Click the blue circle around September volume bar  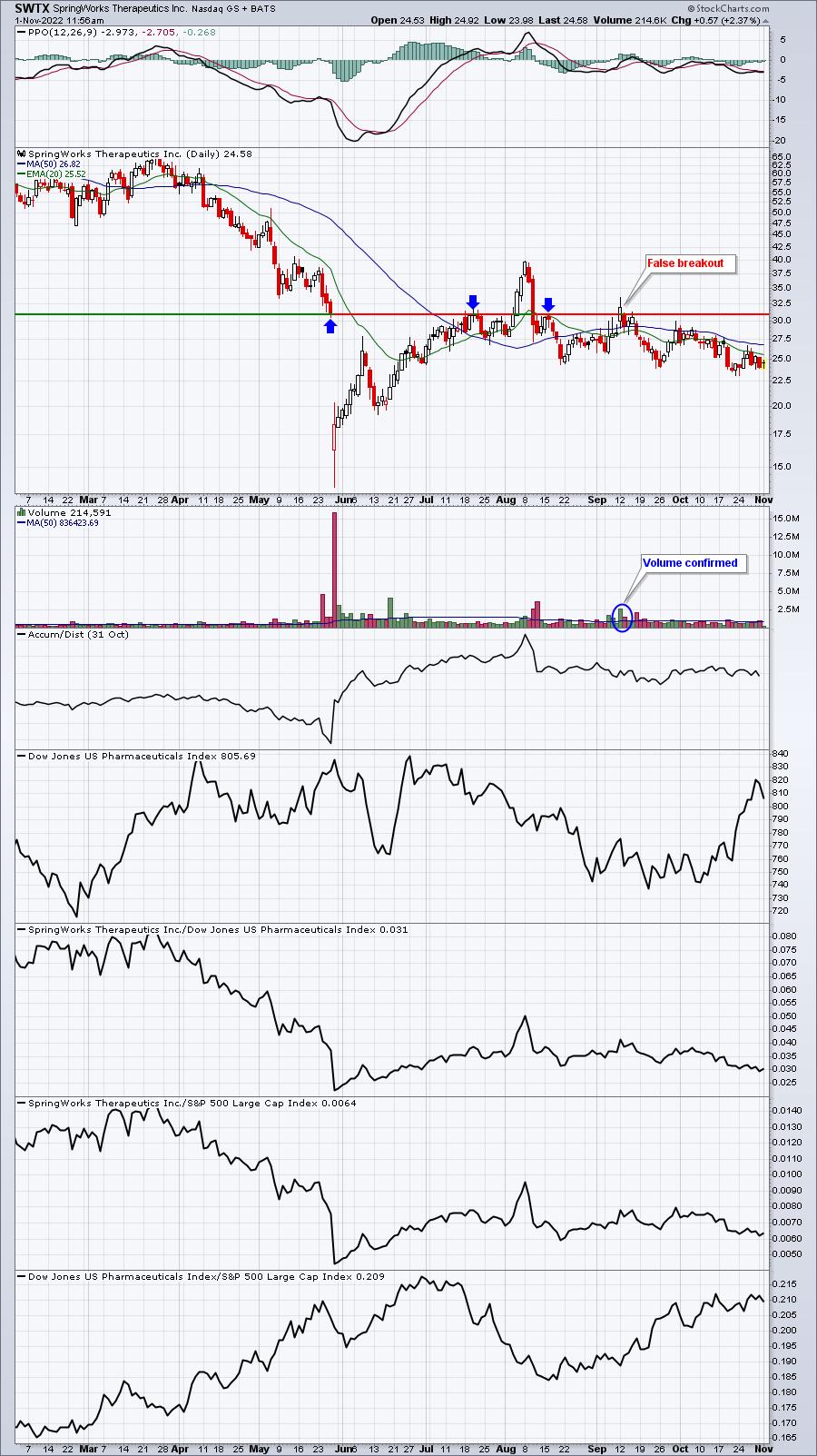coord(622,618)
